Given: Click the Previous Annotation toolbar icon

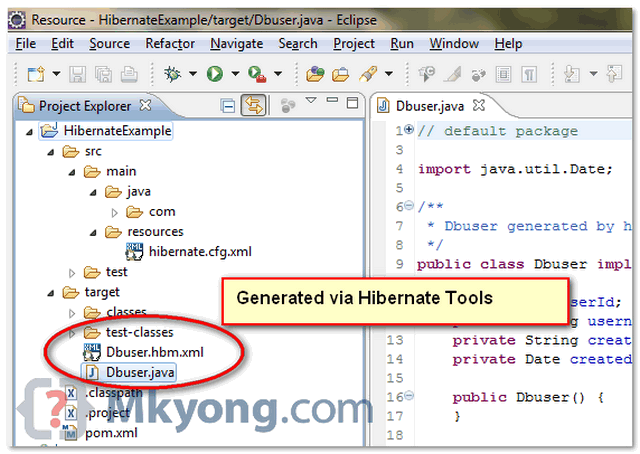Looking at the screenshot, I should (614, 74).
